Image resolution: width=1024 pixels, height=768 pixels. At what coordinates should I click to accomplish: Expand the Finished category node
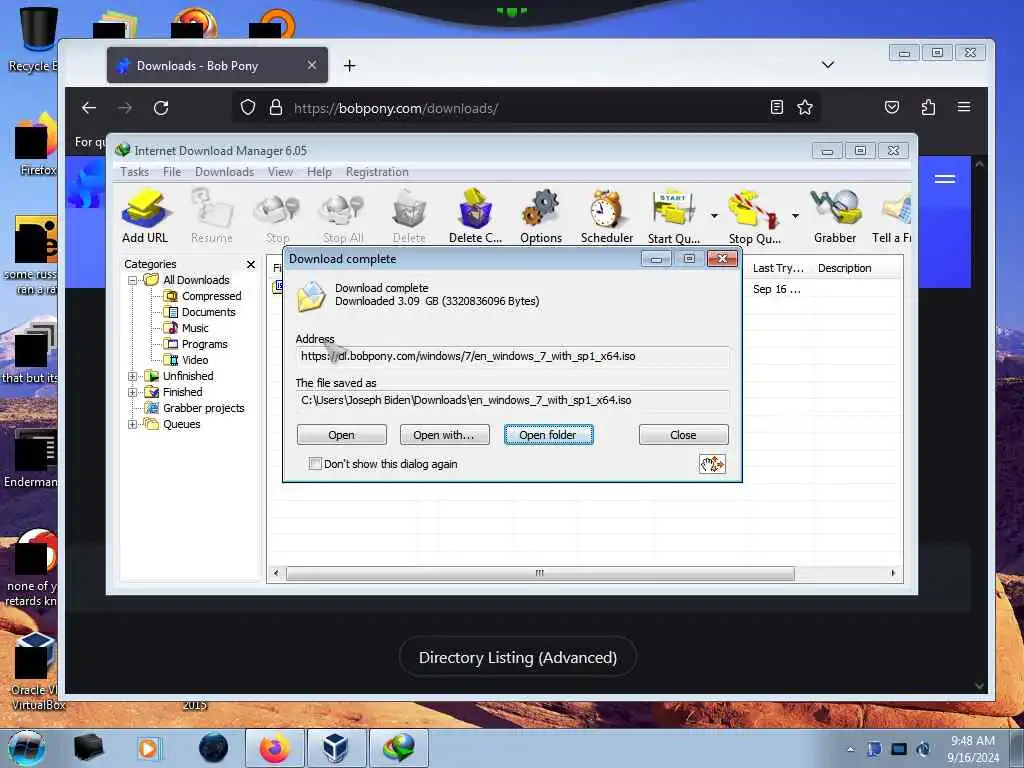click(x=133, y=392)
